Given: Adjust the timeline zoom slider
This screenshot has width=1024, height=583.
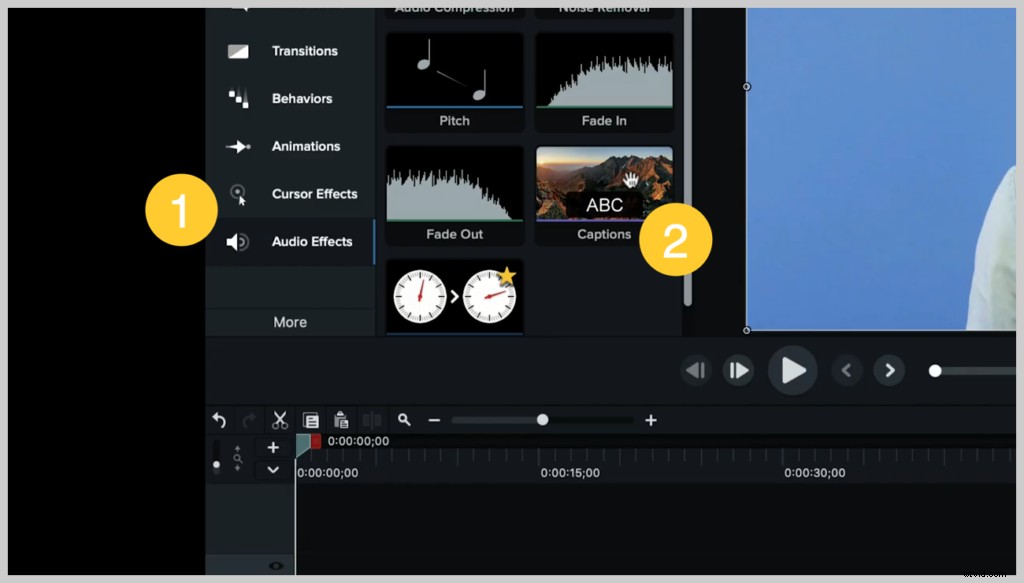Looking at the screenshot, I should coord(541,420).
